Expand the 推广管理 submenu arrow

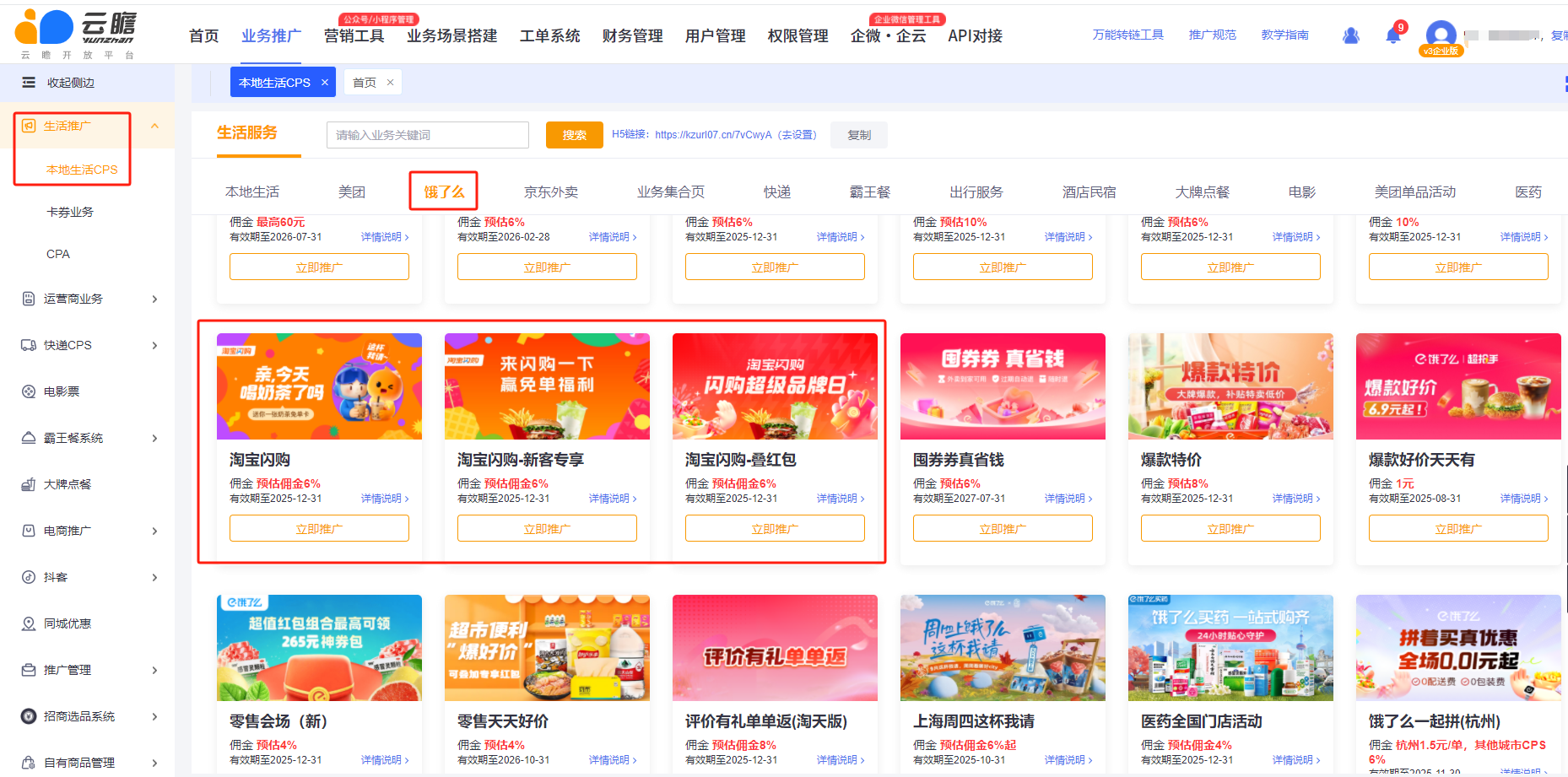[x=154, y=670]
